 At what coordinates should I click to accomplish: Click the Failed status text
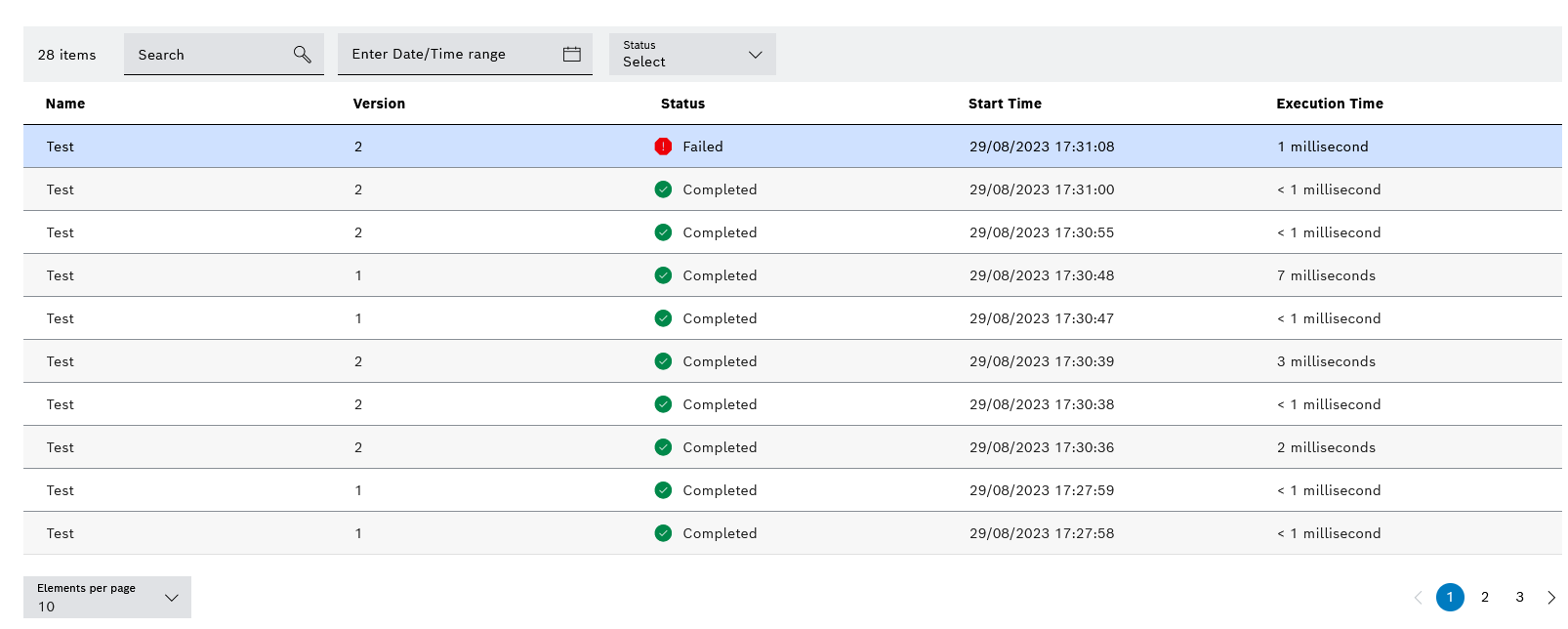[703, 147]
